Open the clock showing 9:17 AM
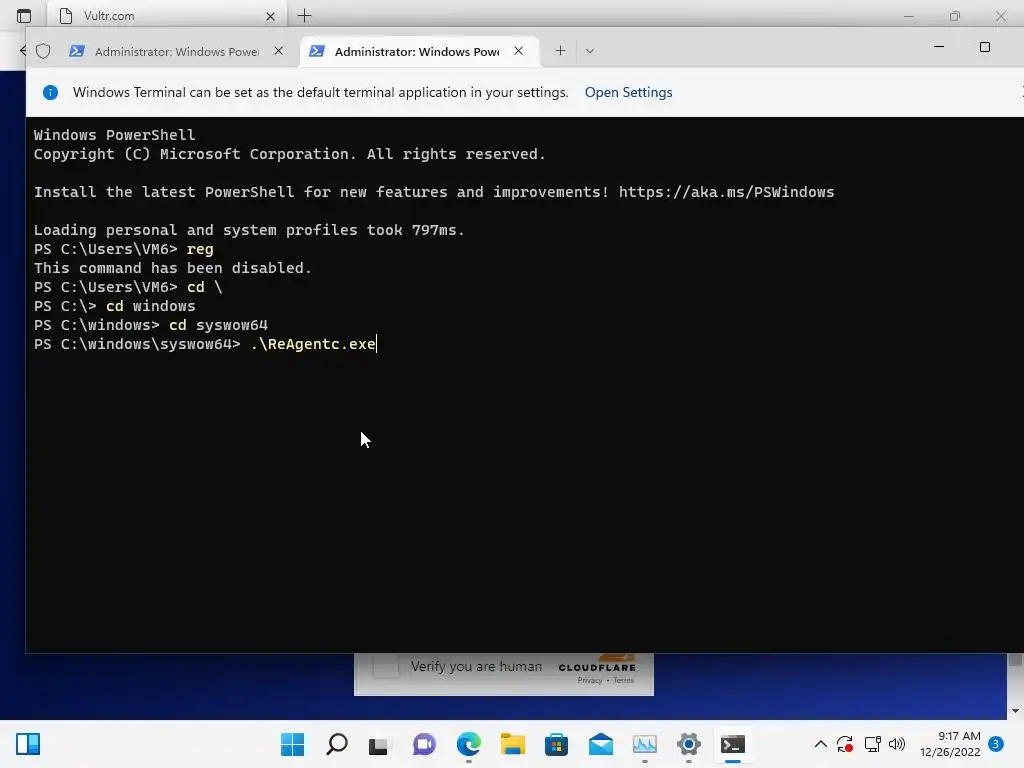The width and height of the screenshot is (1024, 768). (x=950, y=744)
